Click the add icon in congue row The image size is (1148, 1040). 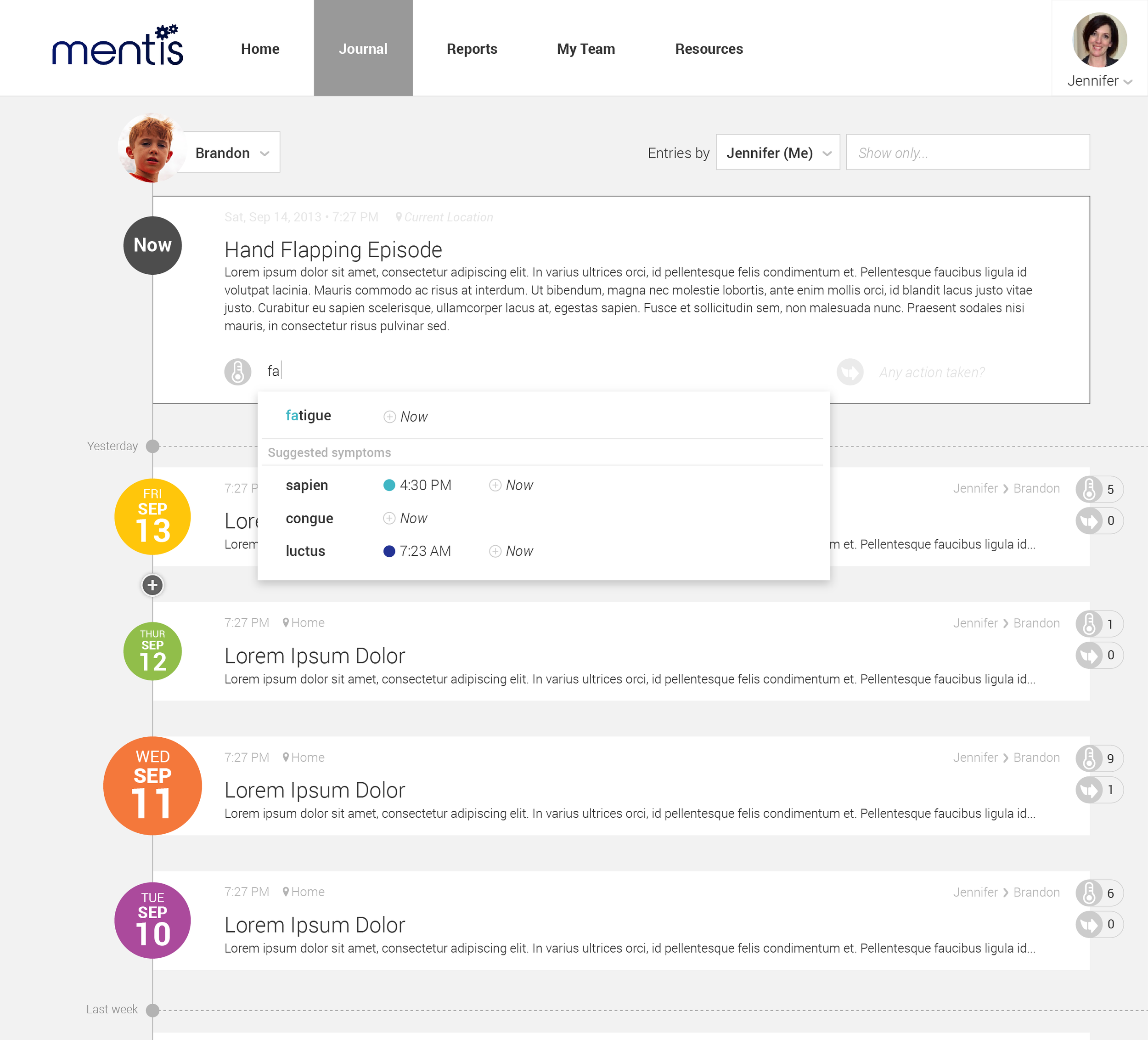(x=389, y=518)
